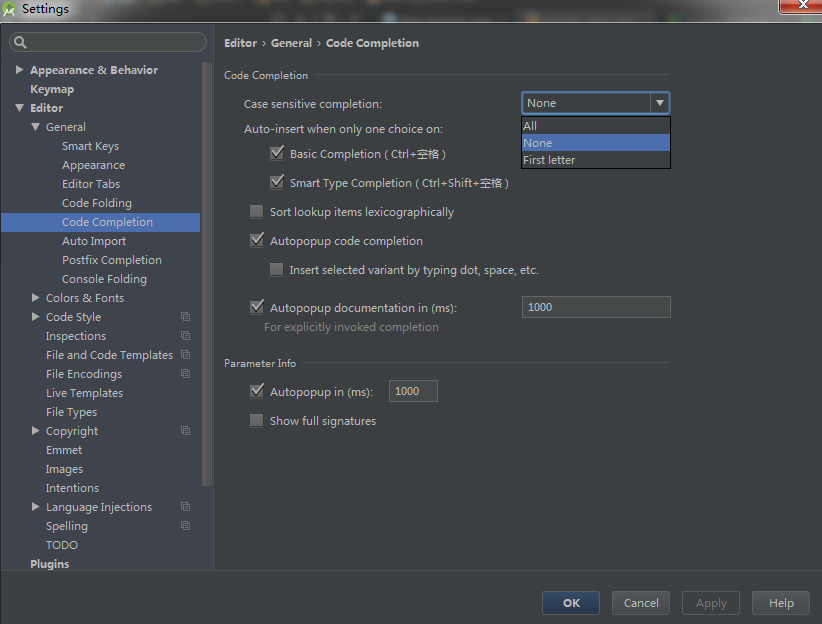Open the Case sensitive completion dropdown arrow
Screen dimensions: 822x624
point(659,103)
